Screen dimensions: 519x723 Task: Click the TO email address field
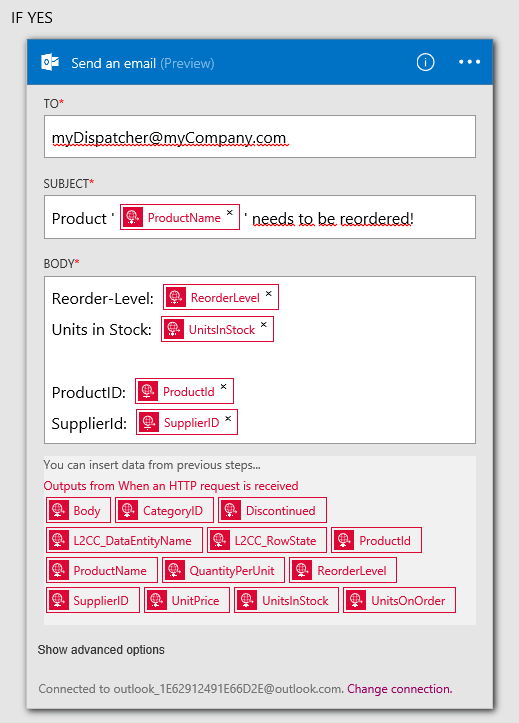pyautogui.click(x=260, y=136)
